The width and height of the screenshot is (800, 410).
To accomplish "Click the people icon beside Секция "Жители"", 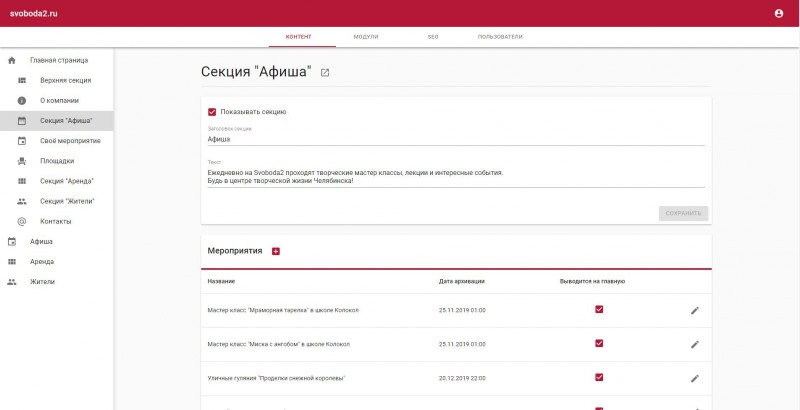I will pos(22,201).
